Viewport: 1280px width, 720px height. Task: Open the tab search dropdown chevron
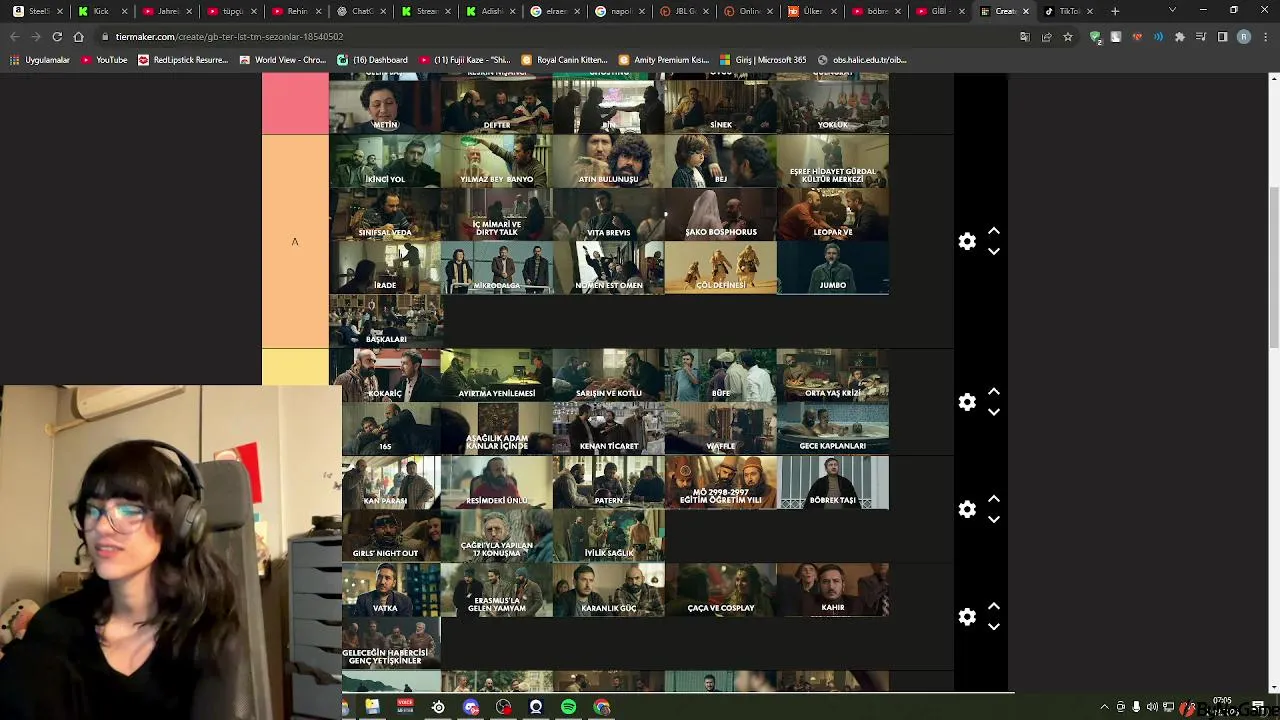point(1173,11)
